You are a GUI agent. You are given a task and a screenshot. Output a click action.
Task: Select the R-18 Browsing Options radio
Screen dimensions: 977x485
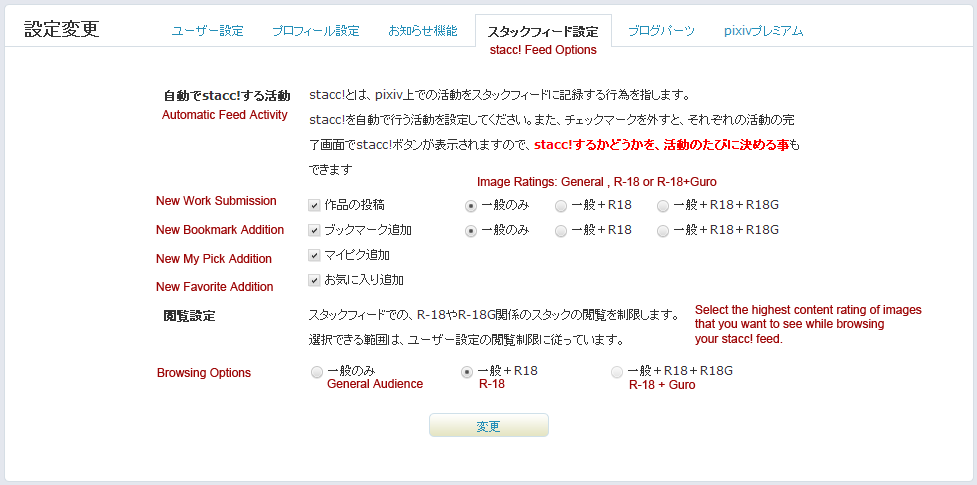click(466, 371)
